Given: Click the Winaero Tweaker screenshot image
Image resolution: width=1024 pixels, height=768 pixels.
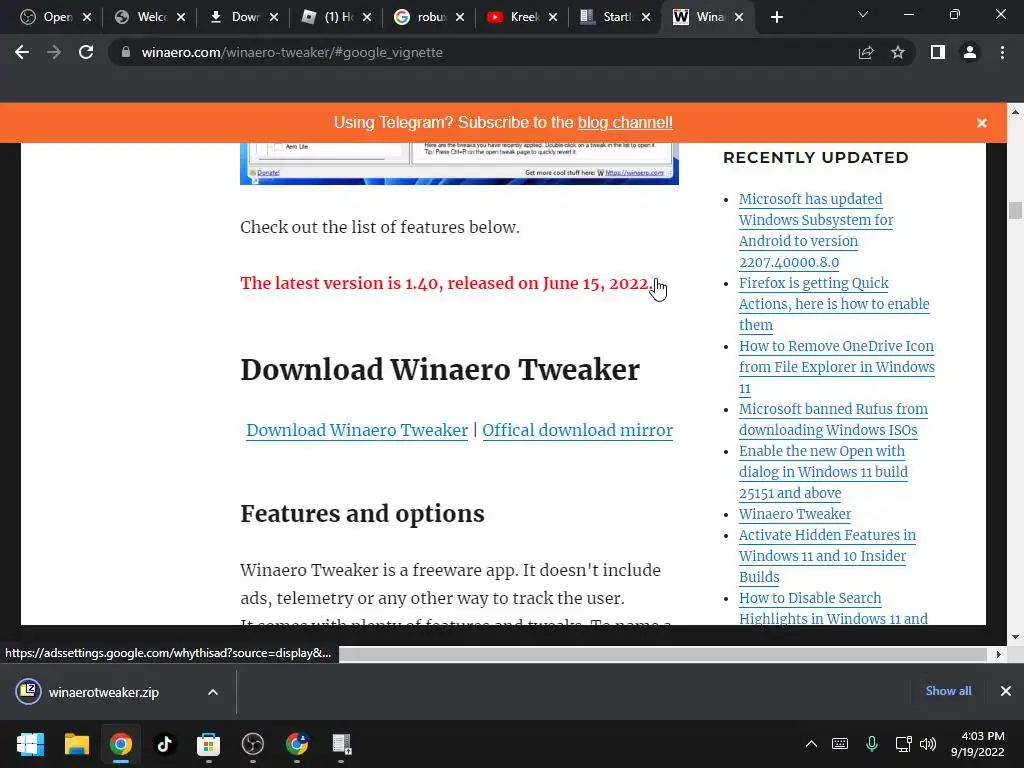Looking at the screenshot, I should click(x=459, y=163).
